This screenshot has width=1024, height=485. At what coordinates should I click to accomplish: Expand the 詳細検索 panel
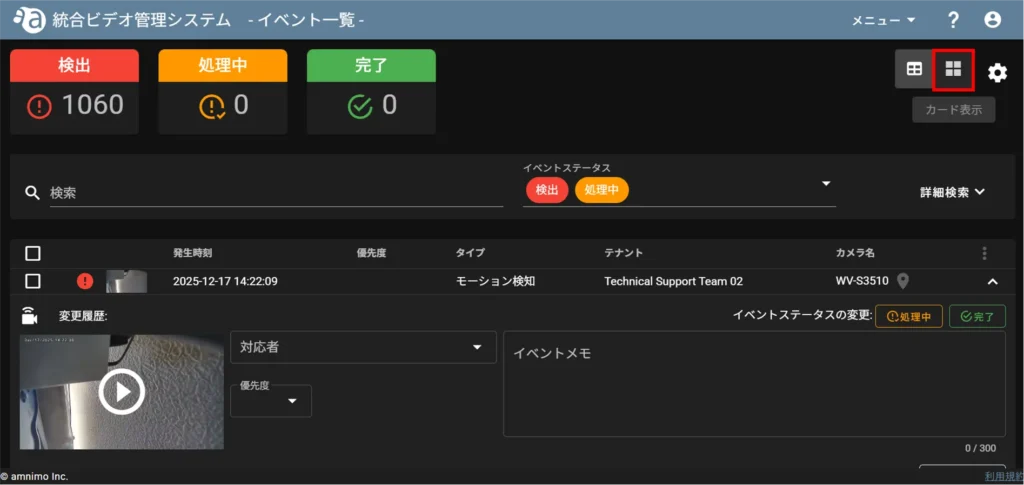952,192
